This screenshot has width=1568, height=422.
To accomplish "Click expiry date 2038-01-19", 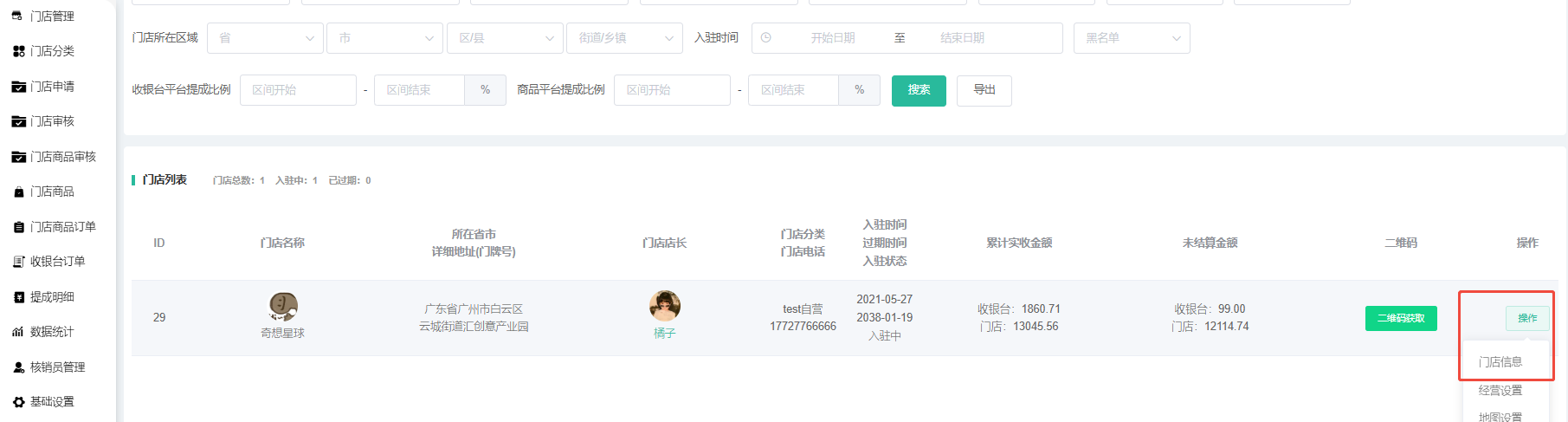I will [x=884, y=318].
